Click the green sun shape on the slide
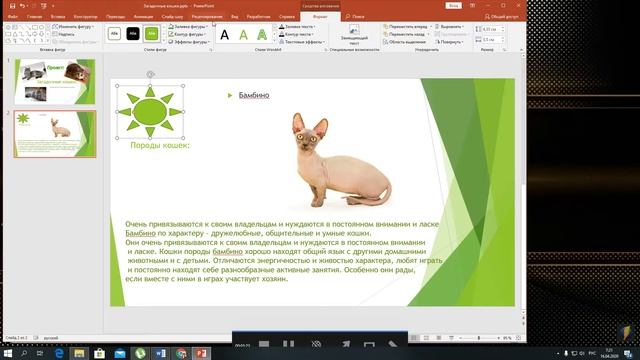Image resolution: width=640 pixels, height=360 pixels. [150, 111]
